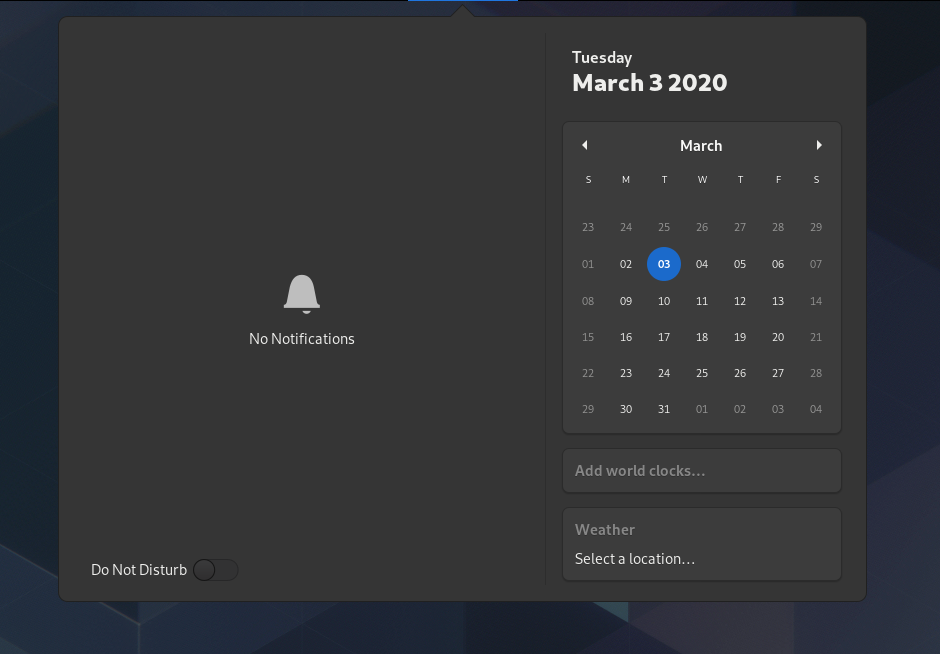Select April 4 trailing date
940x654 pixels.
click(x=815, y=409)
